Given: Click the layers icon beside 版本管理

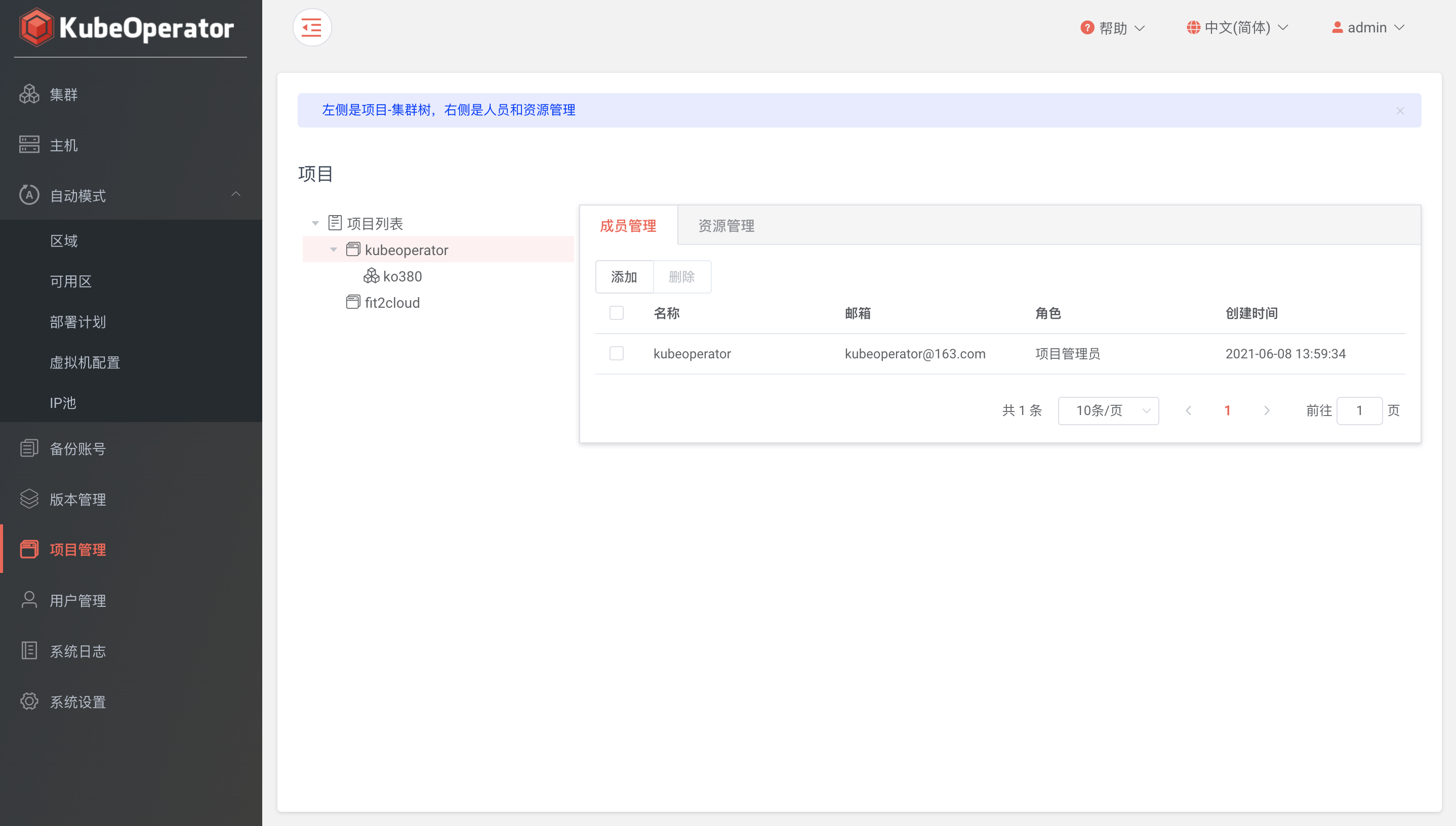Looking at the screenshot, I should pyautogui.click(x=29, y=499).
